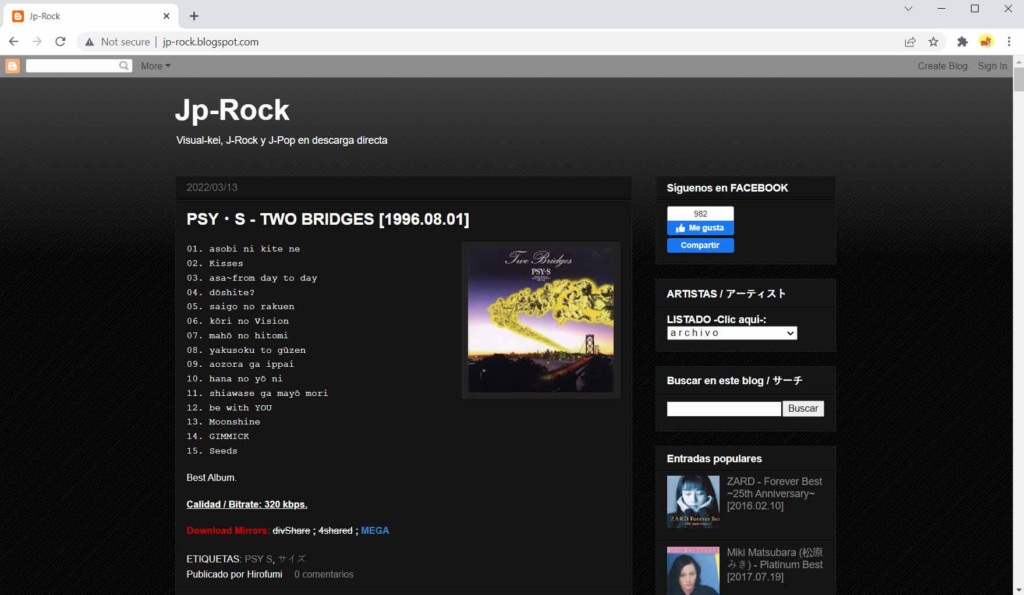Open the Jp-Rock blog title
Viewport: 1024px width, 595px height.
point(232,110)
